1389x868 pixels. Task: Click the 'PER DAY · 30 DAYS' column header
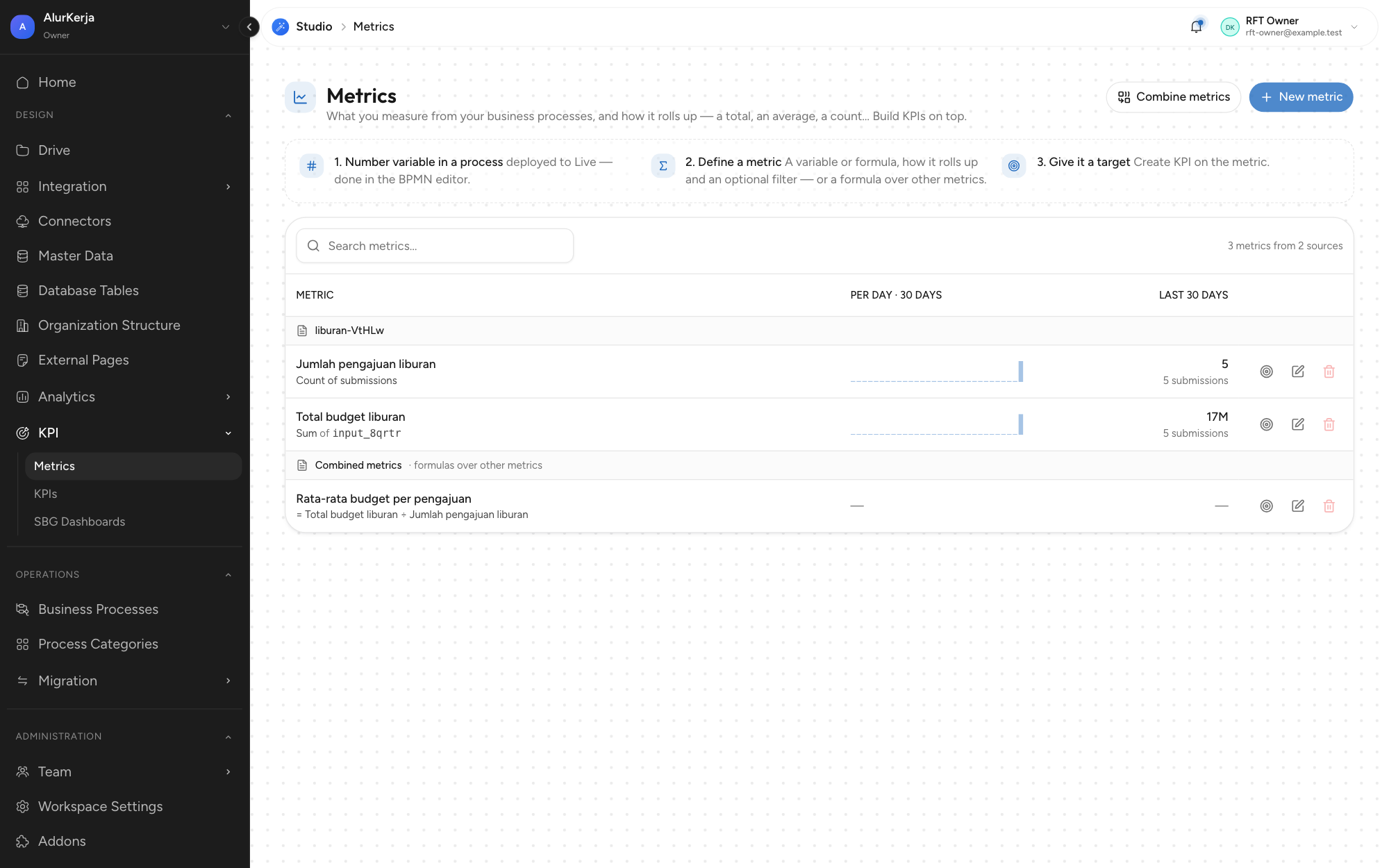pos(896,295)
